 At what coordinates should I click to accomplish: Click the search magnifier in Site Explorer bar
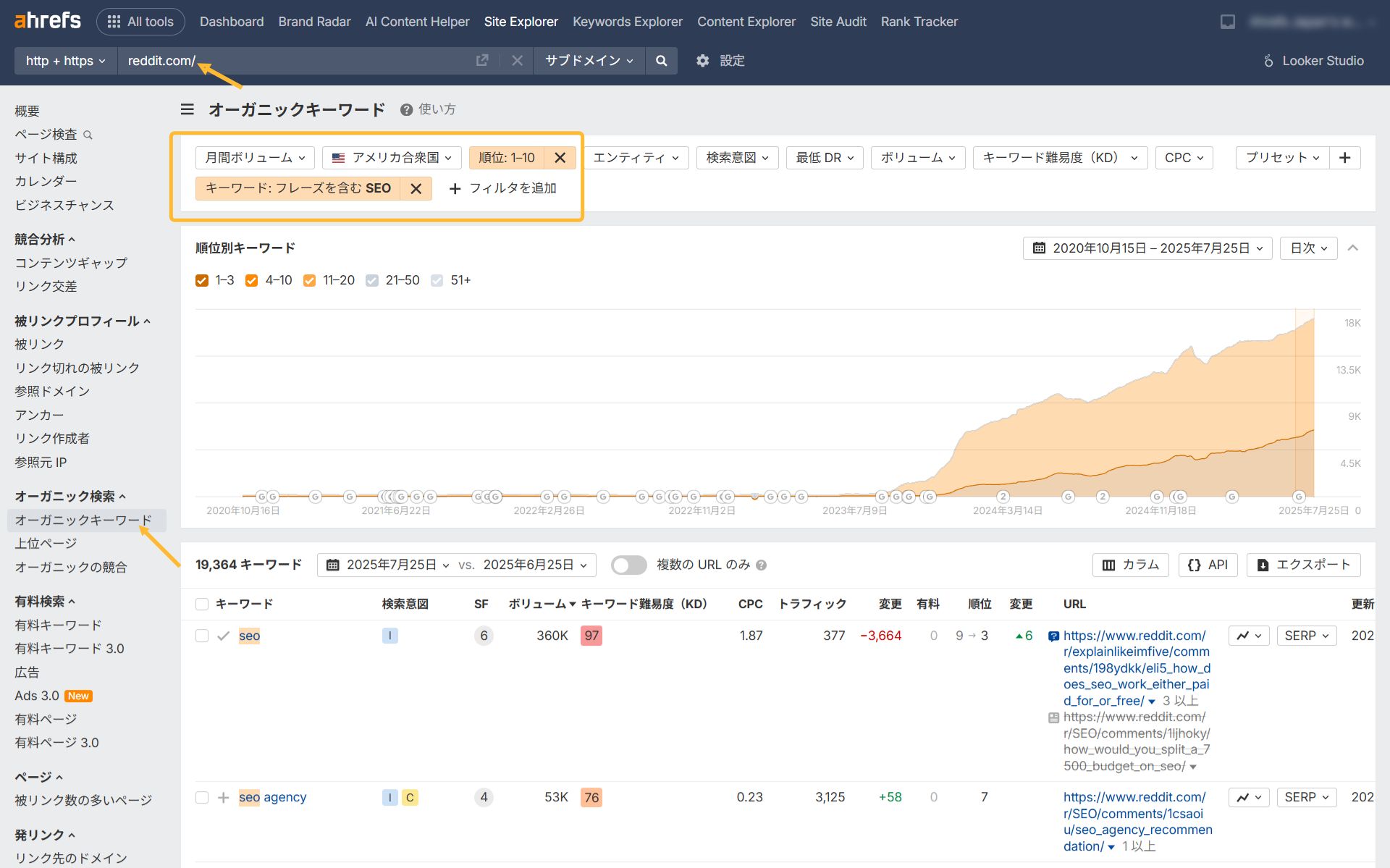[x=660, y=61]
